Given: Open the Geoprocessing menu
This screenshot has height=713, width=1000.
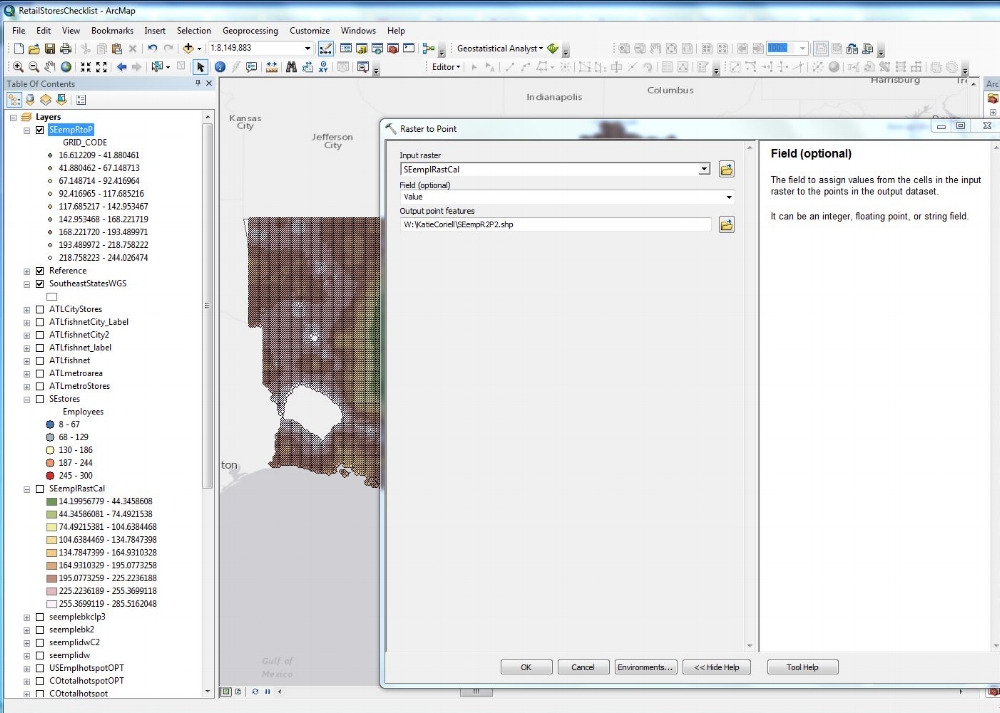Looking at the screenshot, I should click(250, 31).
